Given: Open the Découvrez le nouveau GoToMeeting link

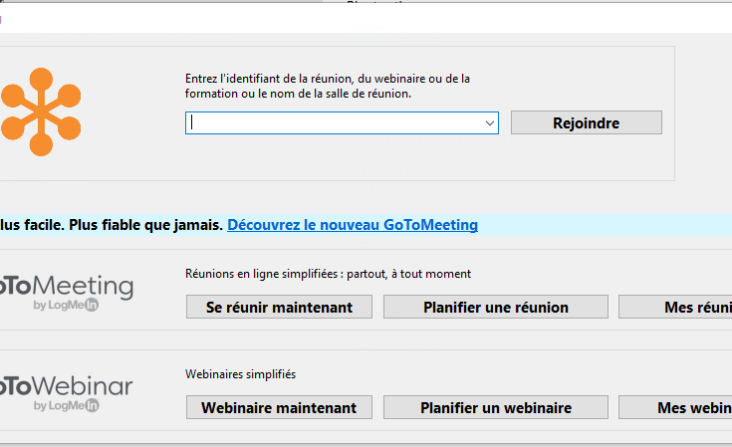Looking at the screenshot, I should [x=352, y=225].
